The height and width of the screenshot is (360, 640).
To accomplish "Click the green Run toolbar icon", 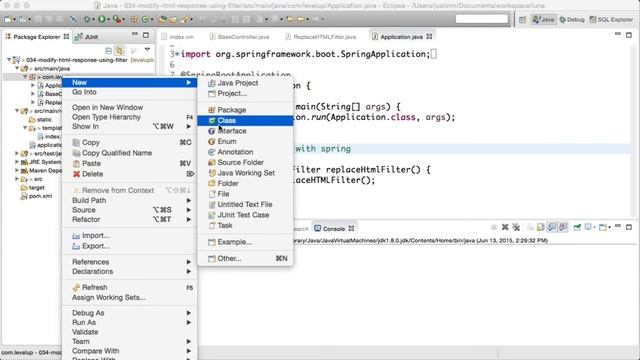I will point(102,19).
